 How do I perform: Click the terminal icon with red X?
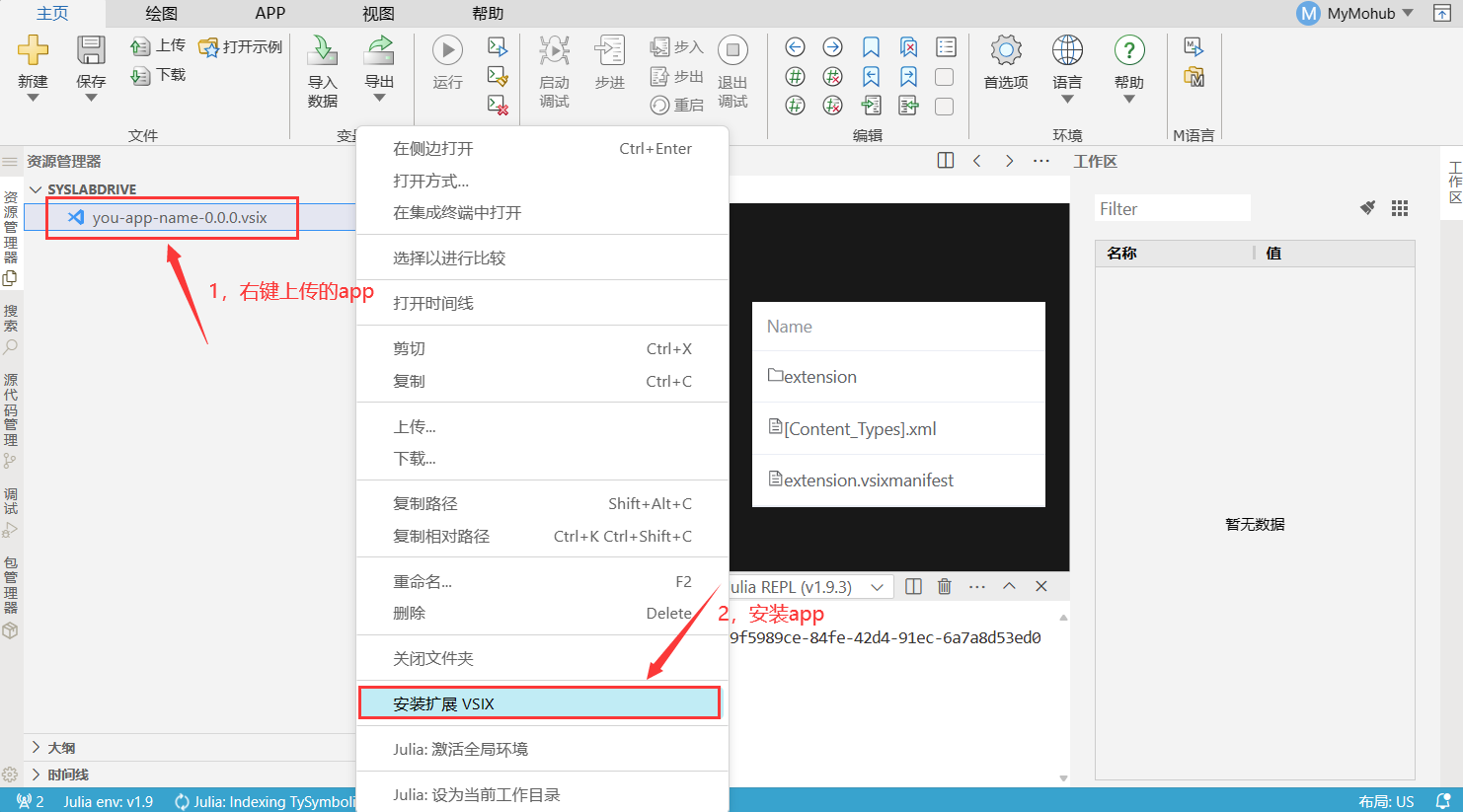[498, 105]
